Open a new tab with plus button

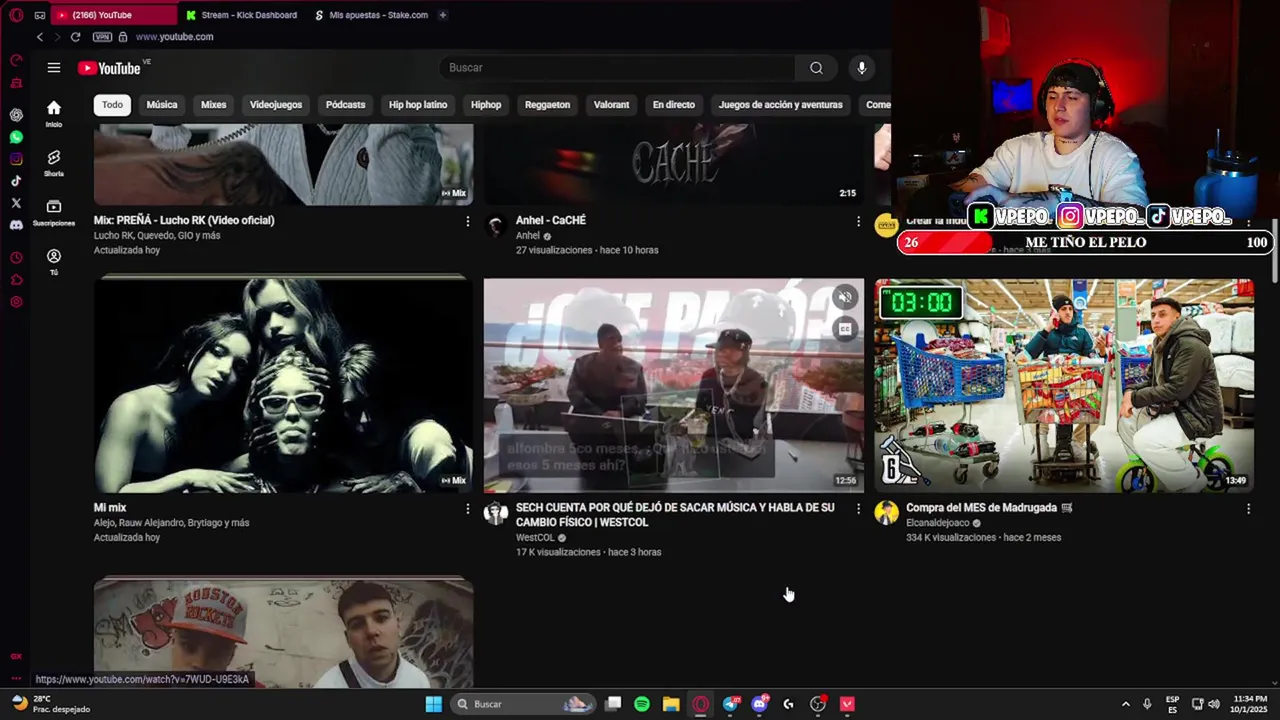[x=442, y=15]
